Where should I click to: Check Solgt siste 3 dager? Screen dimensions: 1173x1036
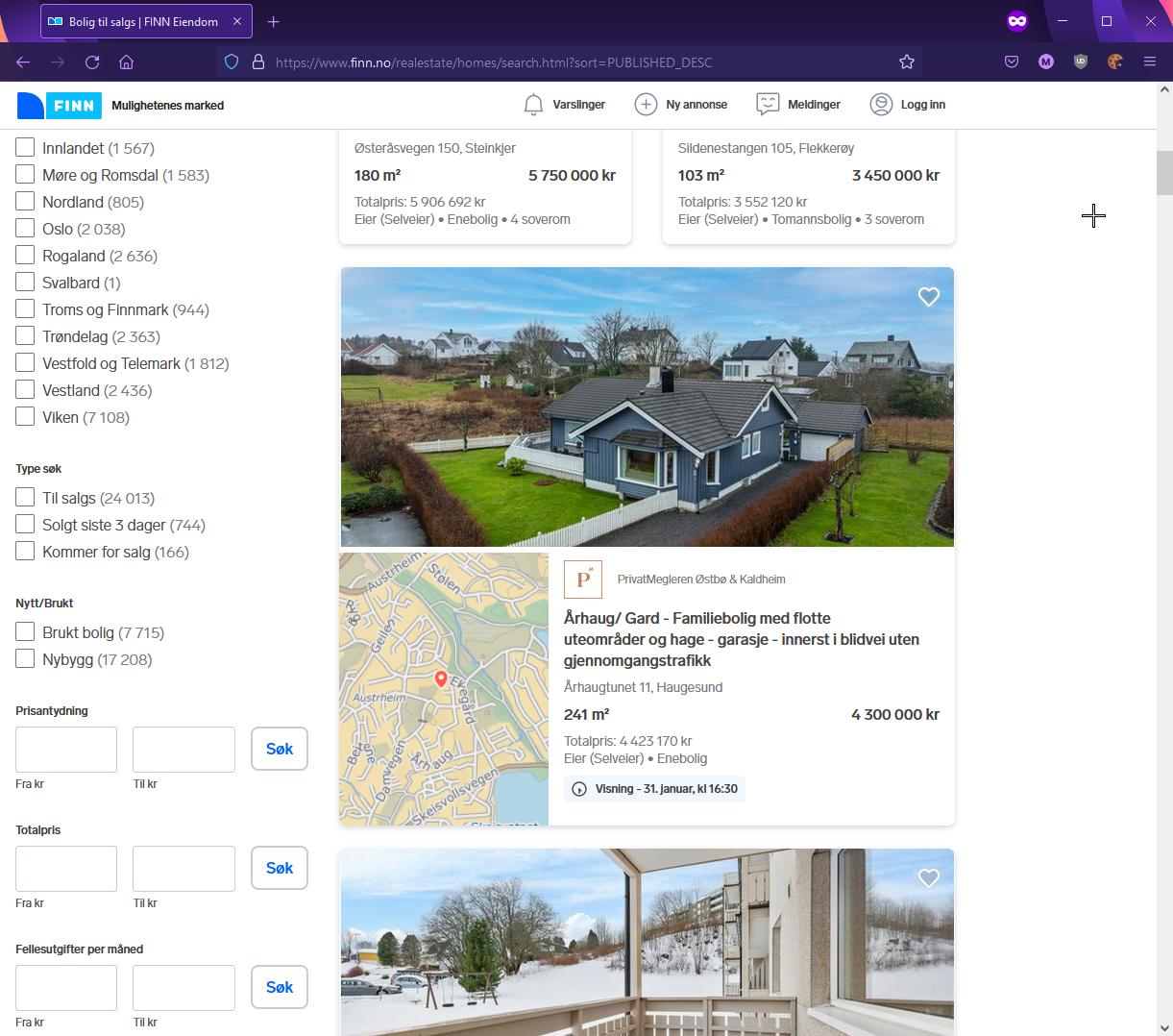(x=25, y=525)
